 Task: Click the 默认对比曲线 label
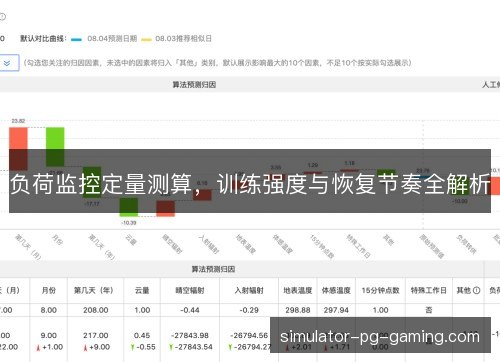click(x=43, y=39)
